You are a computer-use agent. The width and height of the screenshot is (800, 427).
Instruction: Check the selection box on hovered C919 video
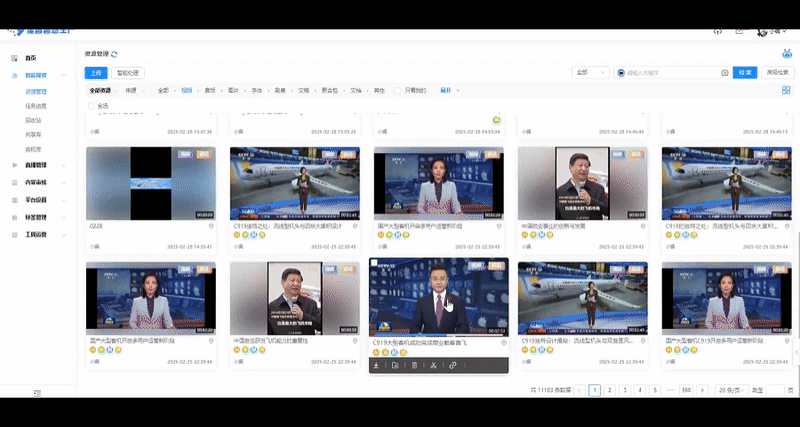tap(374, 264)
